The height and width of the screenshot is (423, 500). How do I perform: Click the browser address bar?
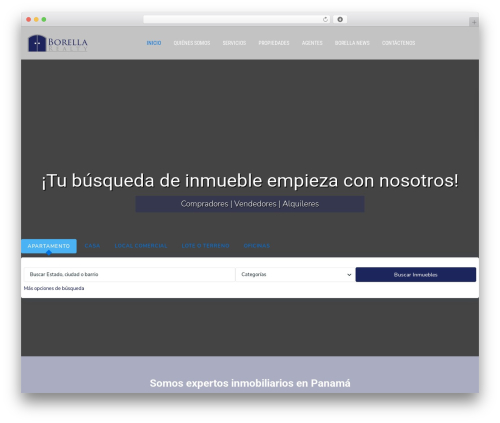(237, 19)
